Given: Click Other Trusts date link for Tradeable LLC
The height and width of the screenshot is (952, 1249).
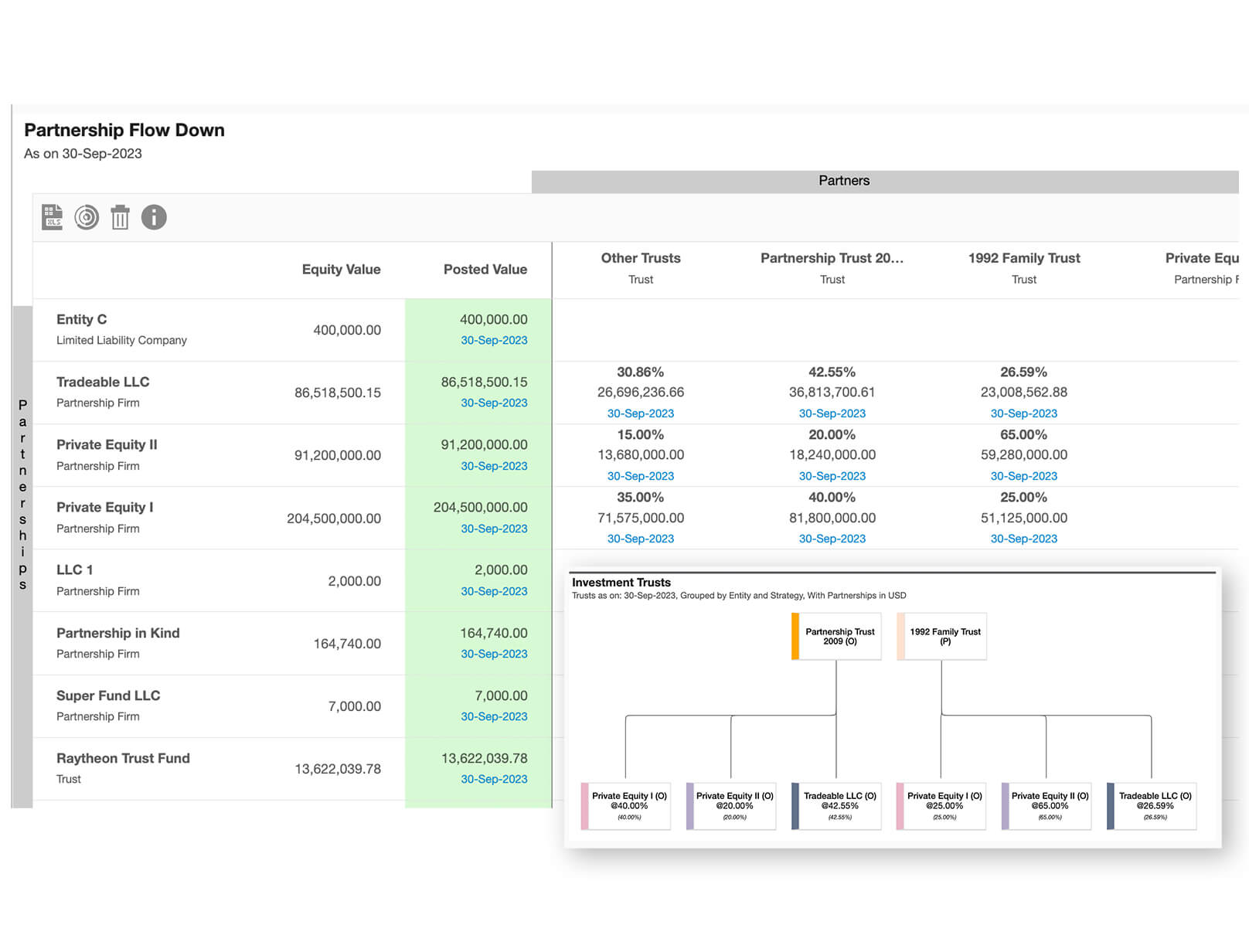Looking at the screenshot, I should coord(640,413).
